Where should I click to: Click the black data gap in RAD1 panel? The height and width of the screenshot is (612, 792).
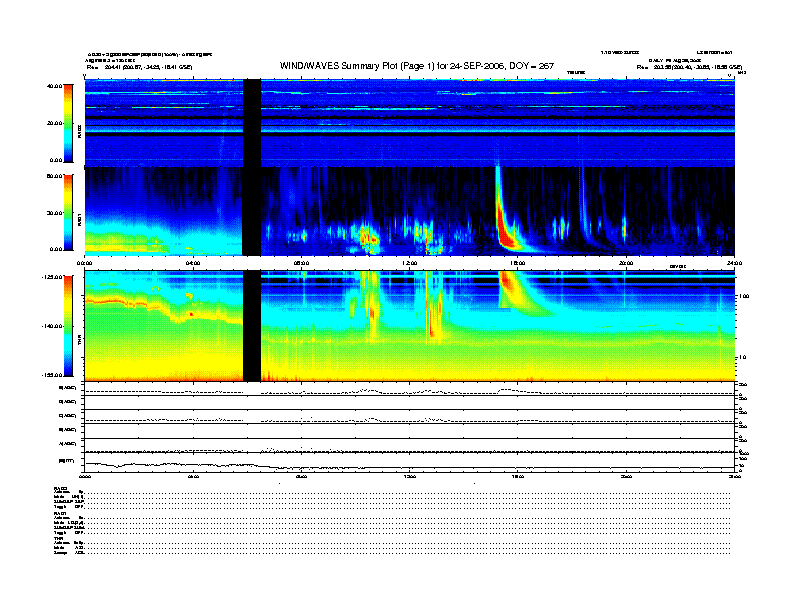click(x=252, y=212)
